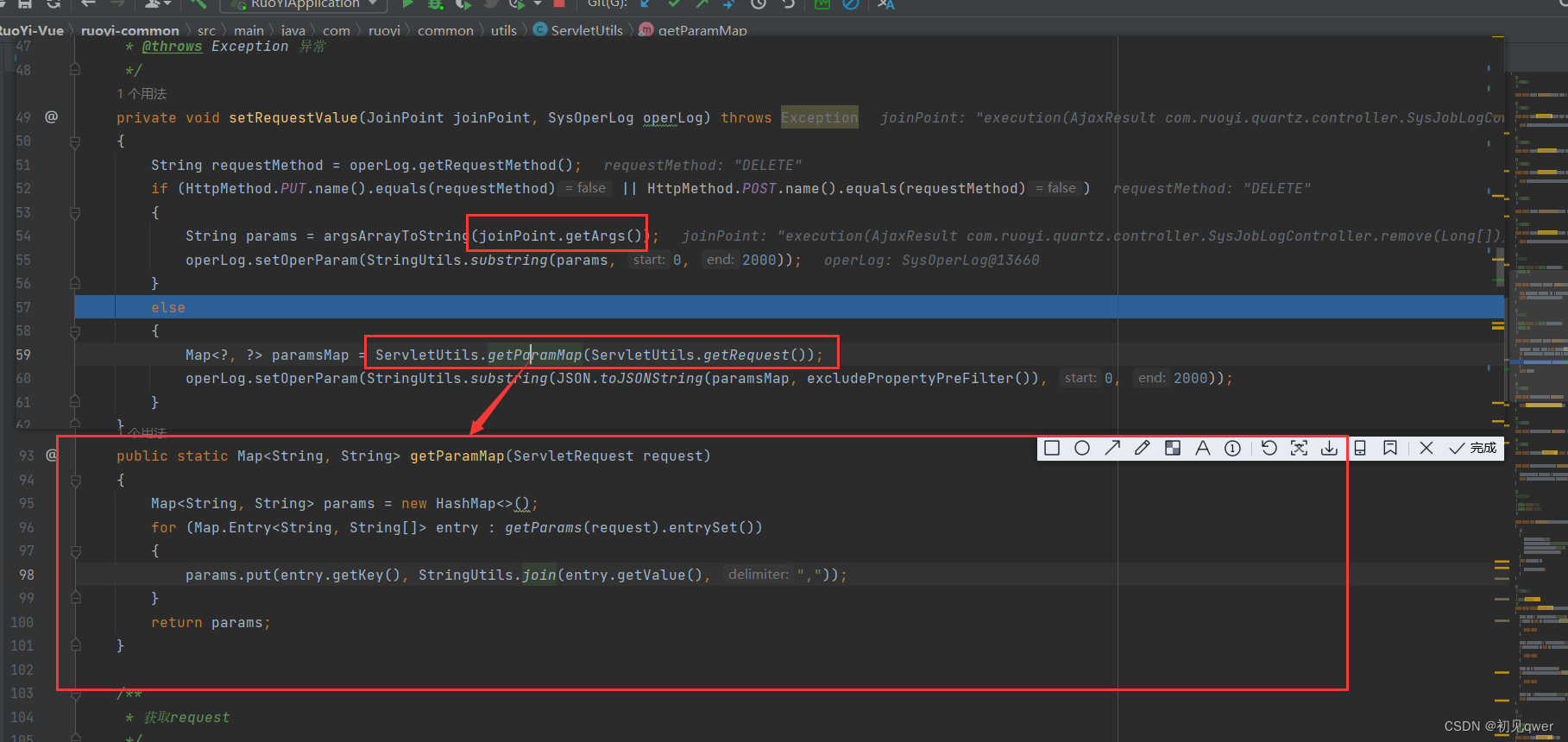The height and width of the screenshot is (742, 1568).
Task: Click the utils folder breadcrumb
Action: [x=504, y=30]
